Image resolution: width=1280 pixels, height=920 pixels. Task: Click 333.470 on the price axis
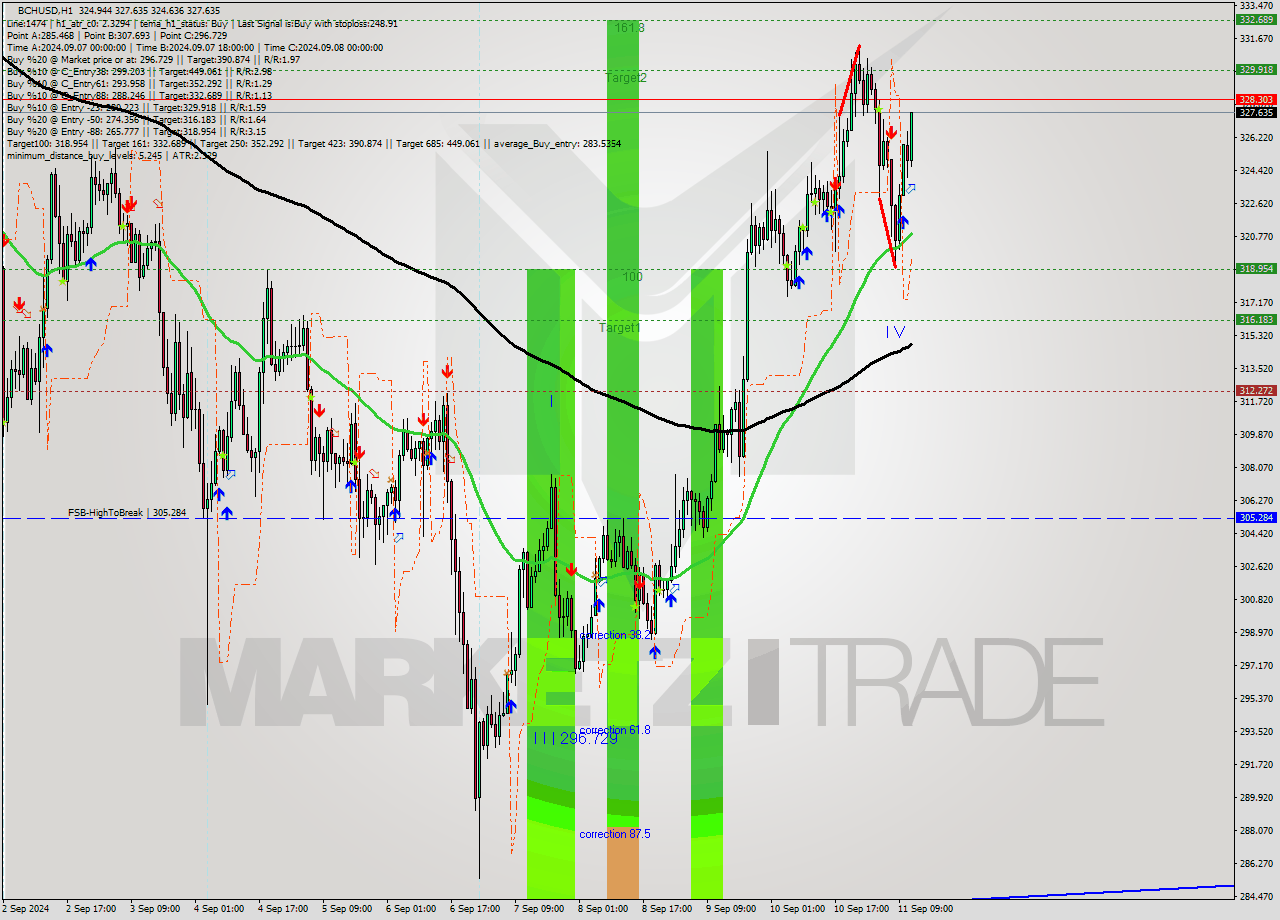[1256, 6]
